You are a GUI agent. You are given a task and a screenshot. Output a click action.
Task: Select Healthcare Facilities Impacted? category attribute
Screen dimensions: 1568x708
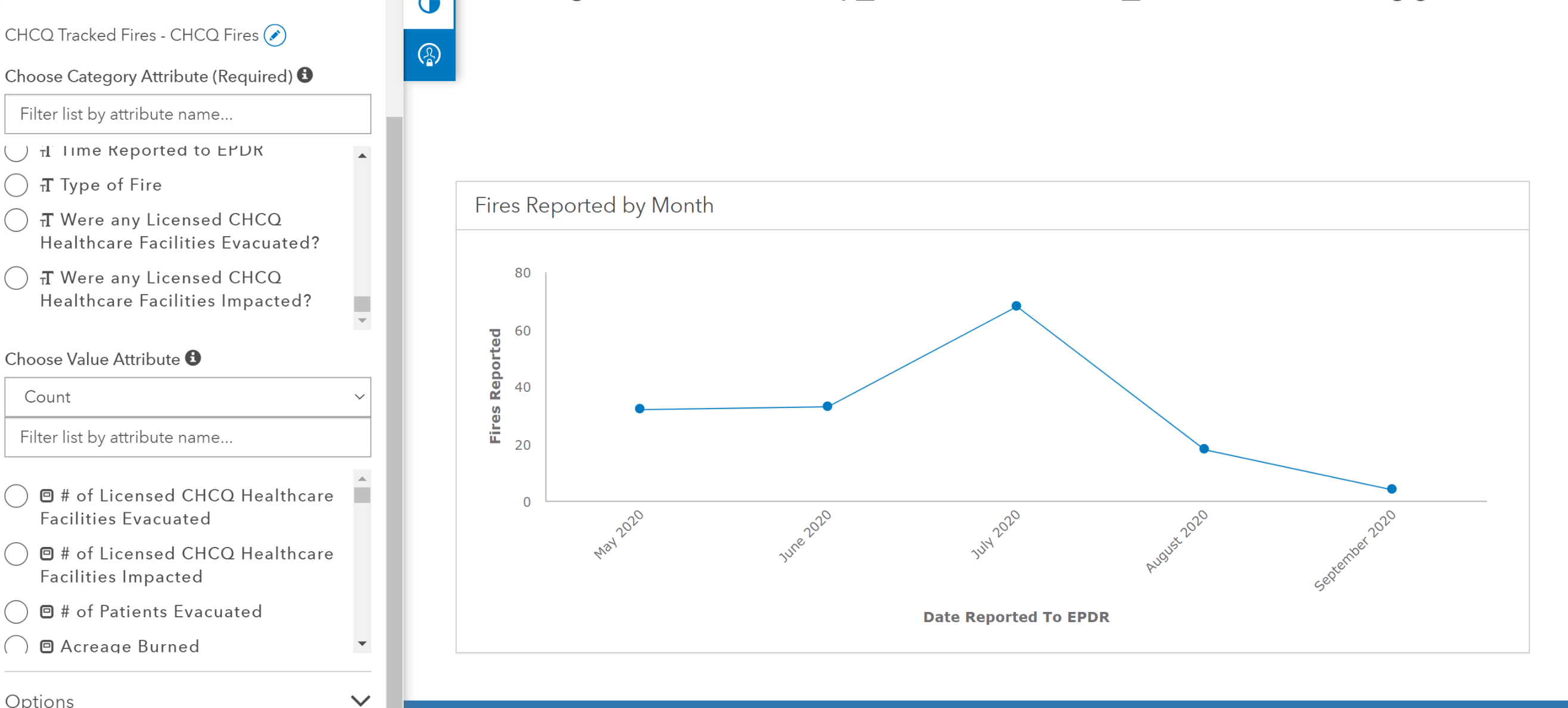pyautogui.click(x=17, y=277)
